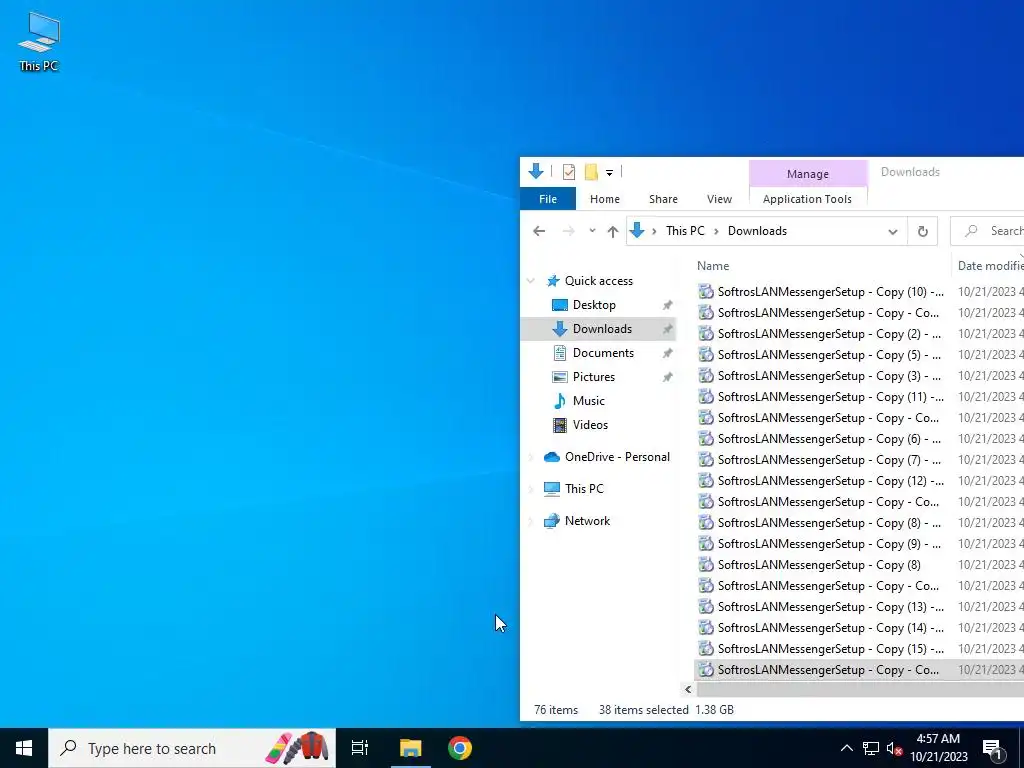Open the Application Tools tab

(x=807, y=199)
